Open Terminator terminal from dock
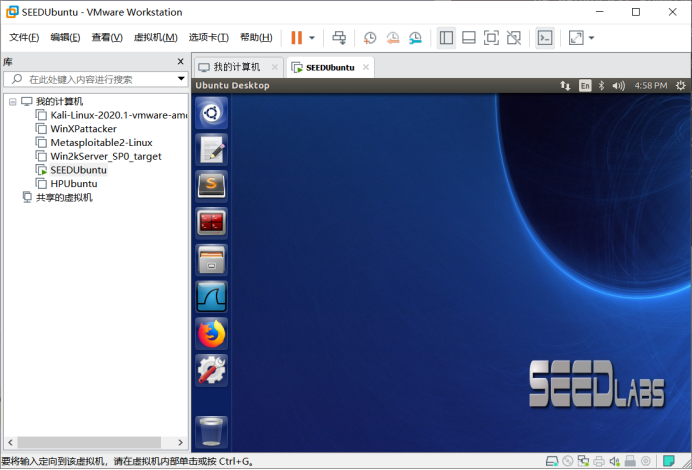 click(211, 223)
